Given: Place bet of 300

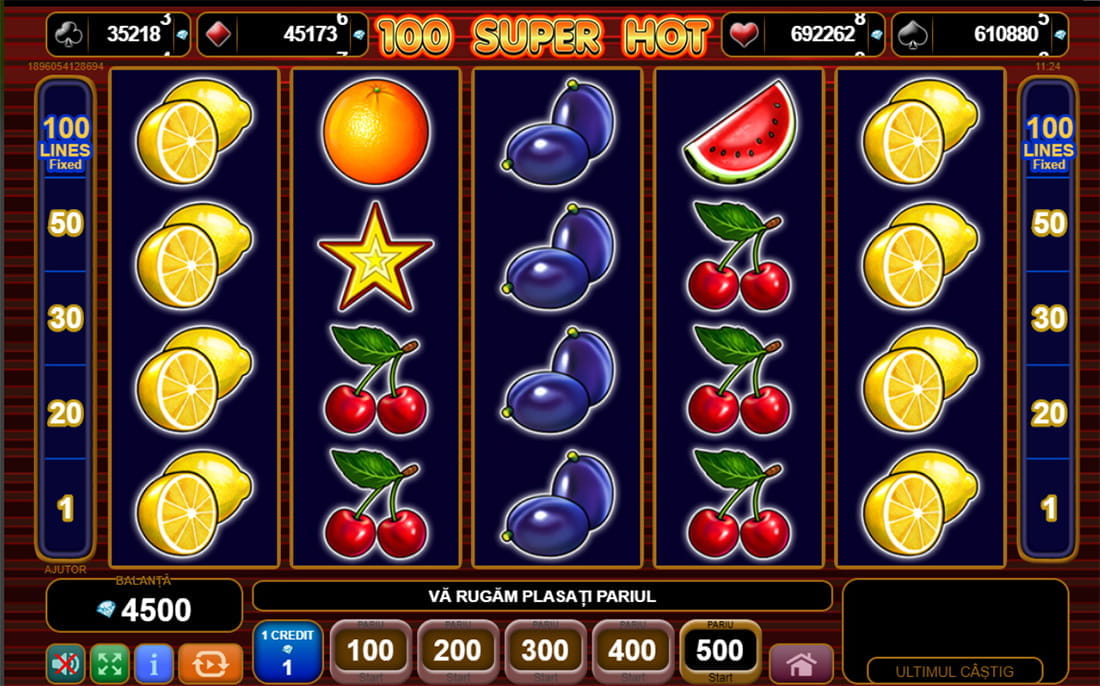Looking at the screenshot, I should tap(545, 652).
